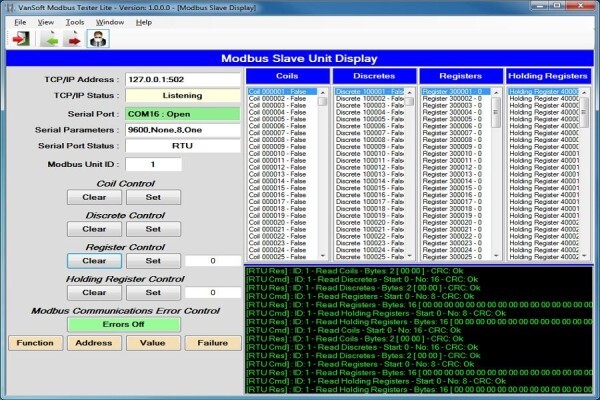The width and height of the screenshot is (600, 400).
Task: Select row Coil 000017 - False
Action: click(282, 202)
